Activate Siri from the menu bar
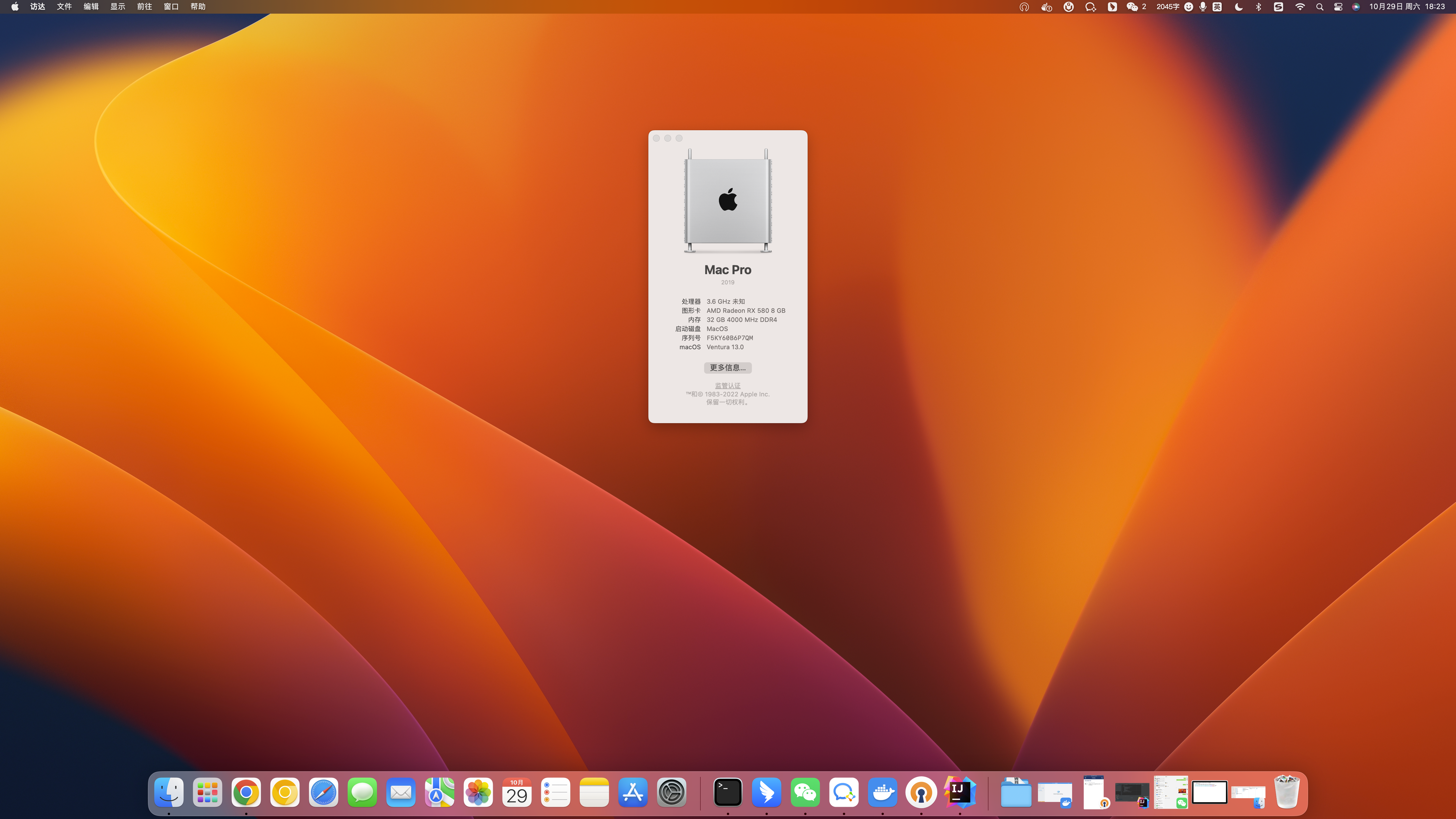Image resolution: width=1456 pixels, height=819 pixels. (x=1355, y=7)
